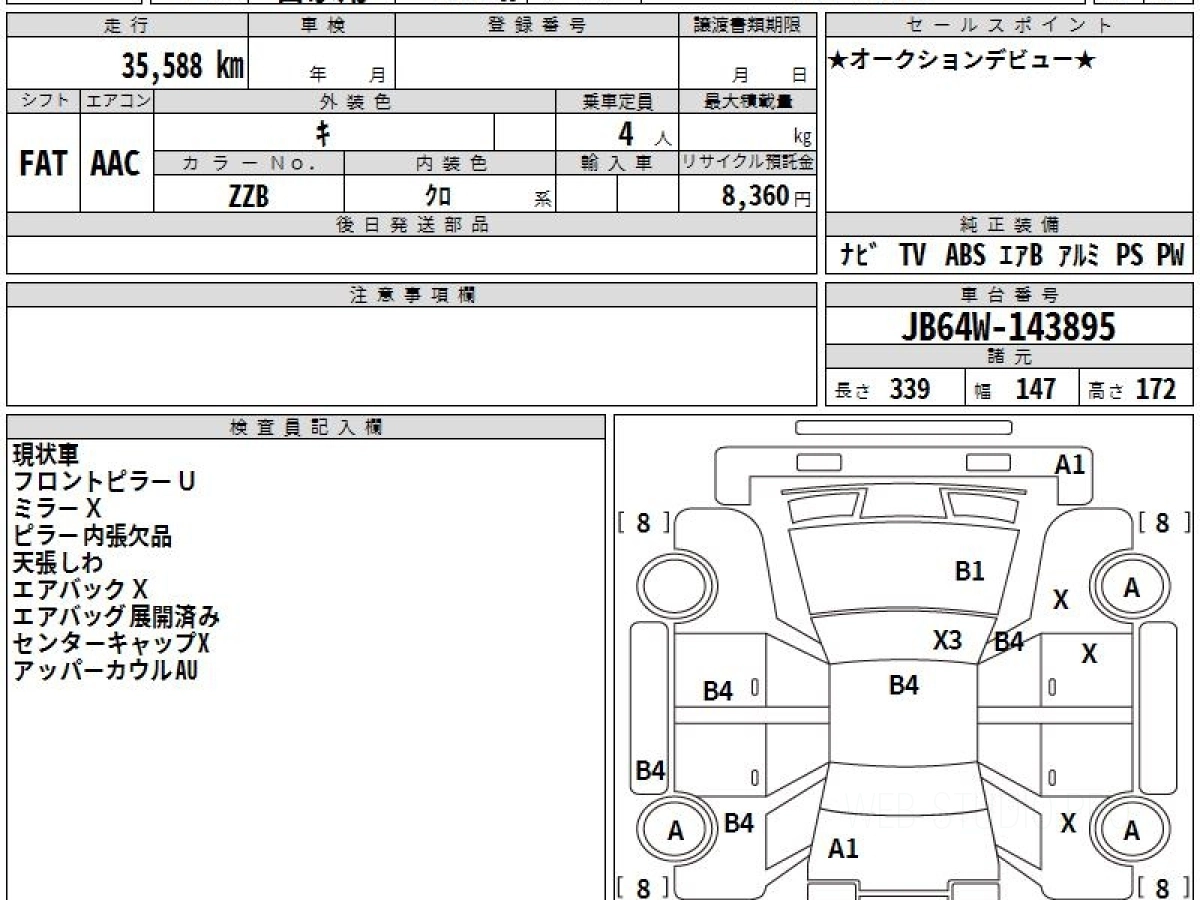Click the note ミラー X

coord(56,508)
